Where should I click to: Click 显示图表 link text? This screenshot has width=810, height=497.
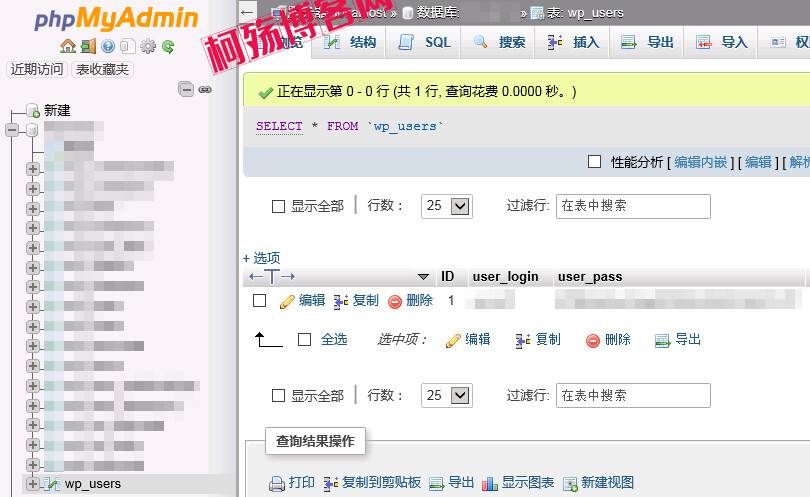pyautogui.click(x=528, y=483)
